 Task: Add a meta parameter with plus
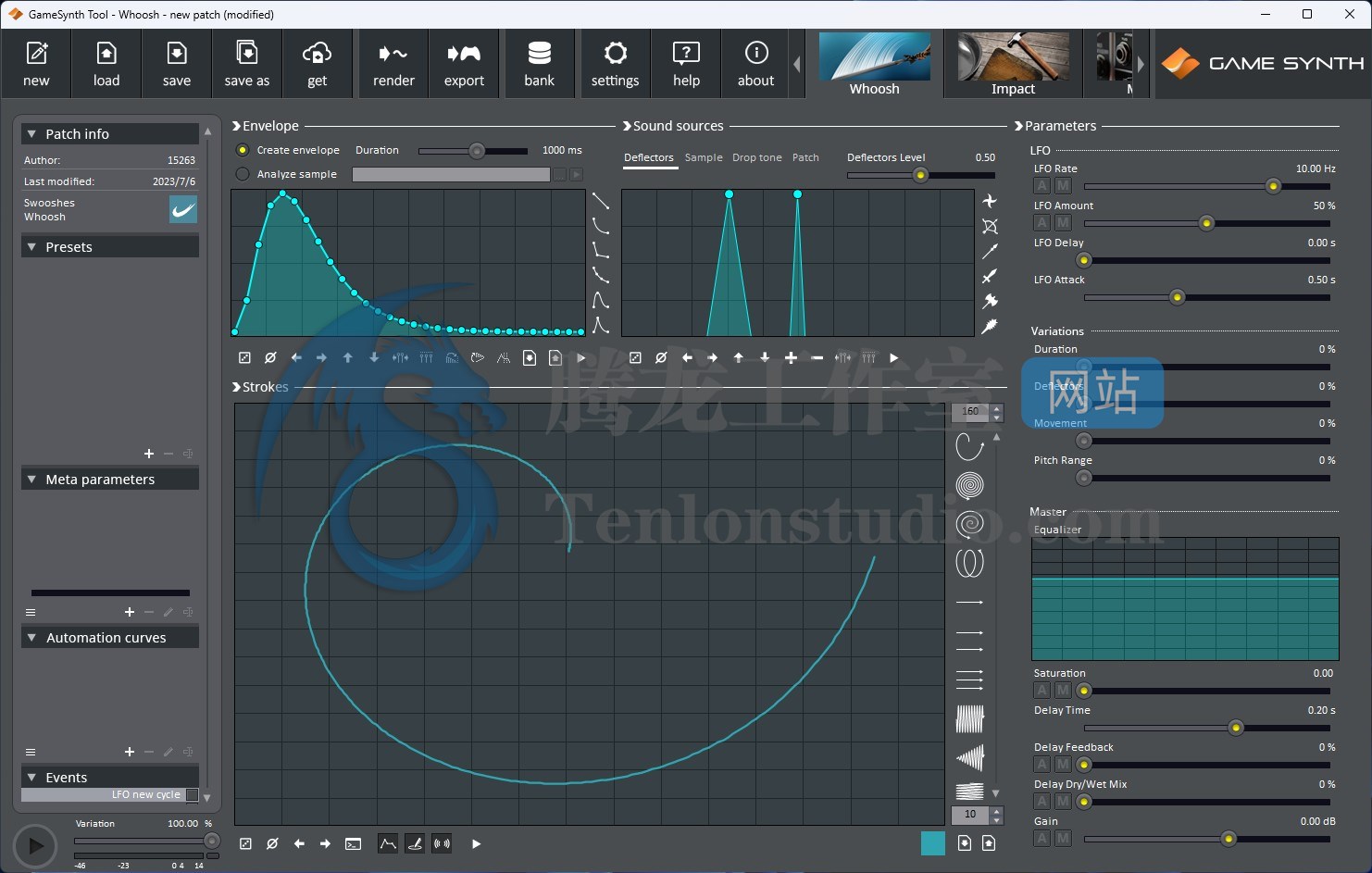click(x=130, y=612)
